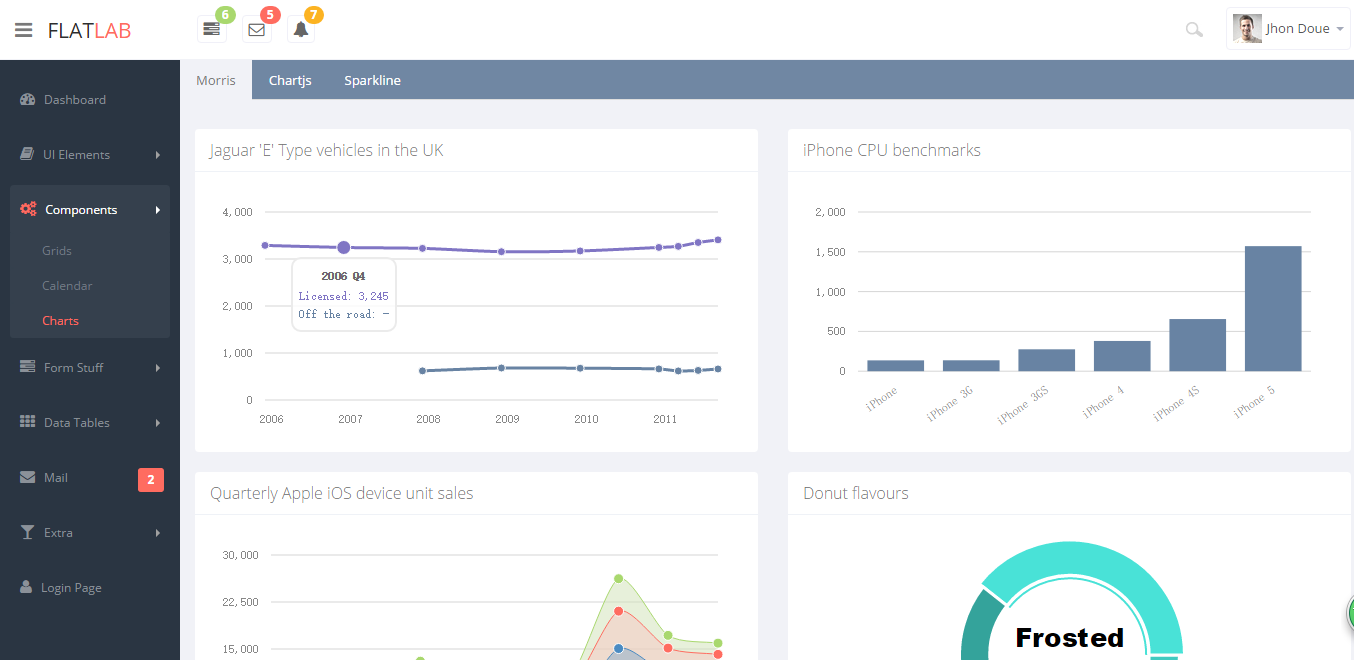Expand the Data Tables submenu arrow
Screen dimensions: 1354x660
158,423
